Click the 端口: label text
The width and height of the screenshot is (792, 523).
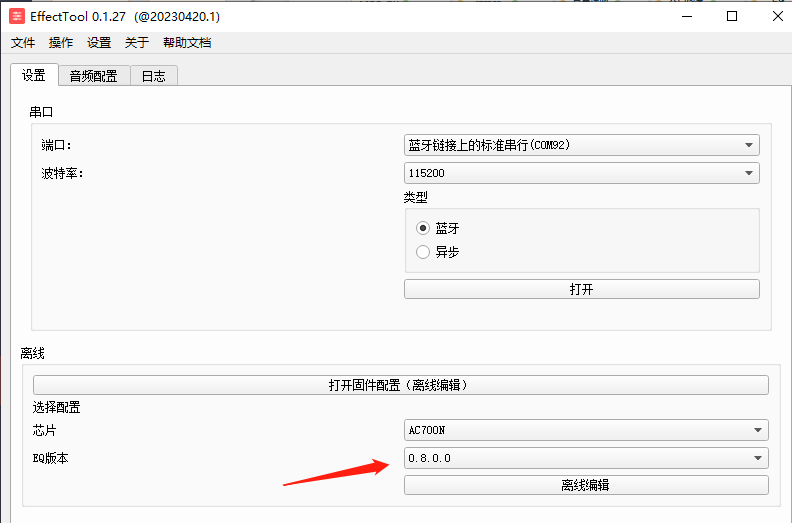pyautogui.click(x=57, y=146)
